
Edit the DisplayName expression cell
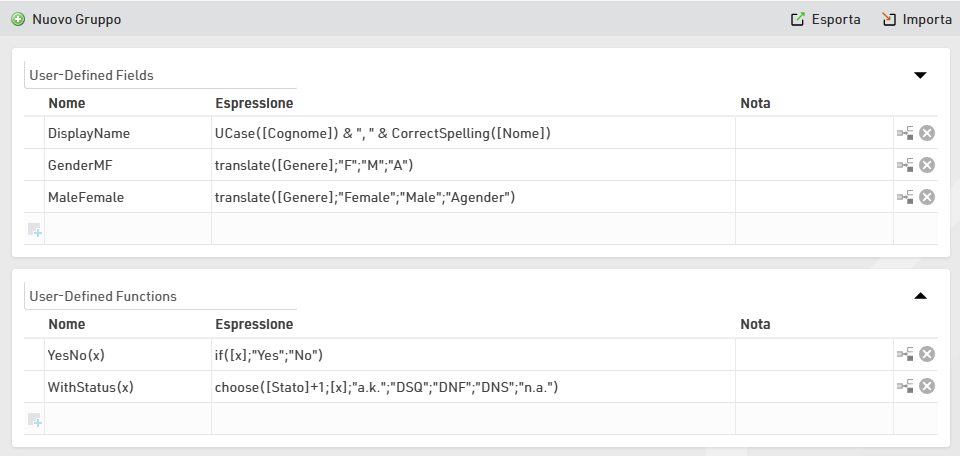click(472, 133)
